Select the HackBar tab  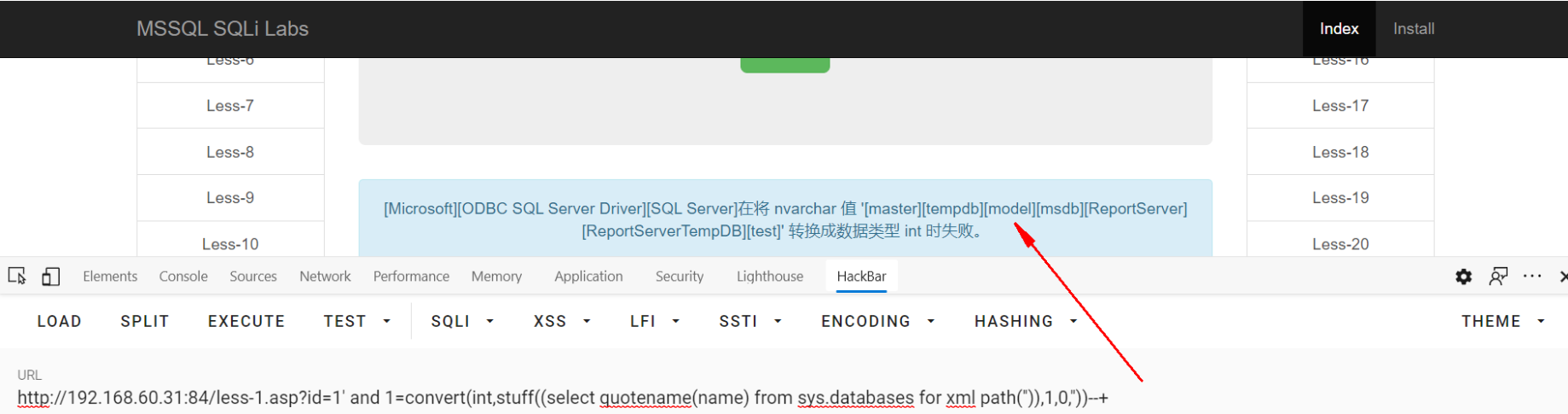861,277
